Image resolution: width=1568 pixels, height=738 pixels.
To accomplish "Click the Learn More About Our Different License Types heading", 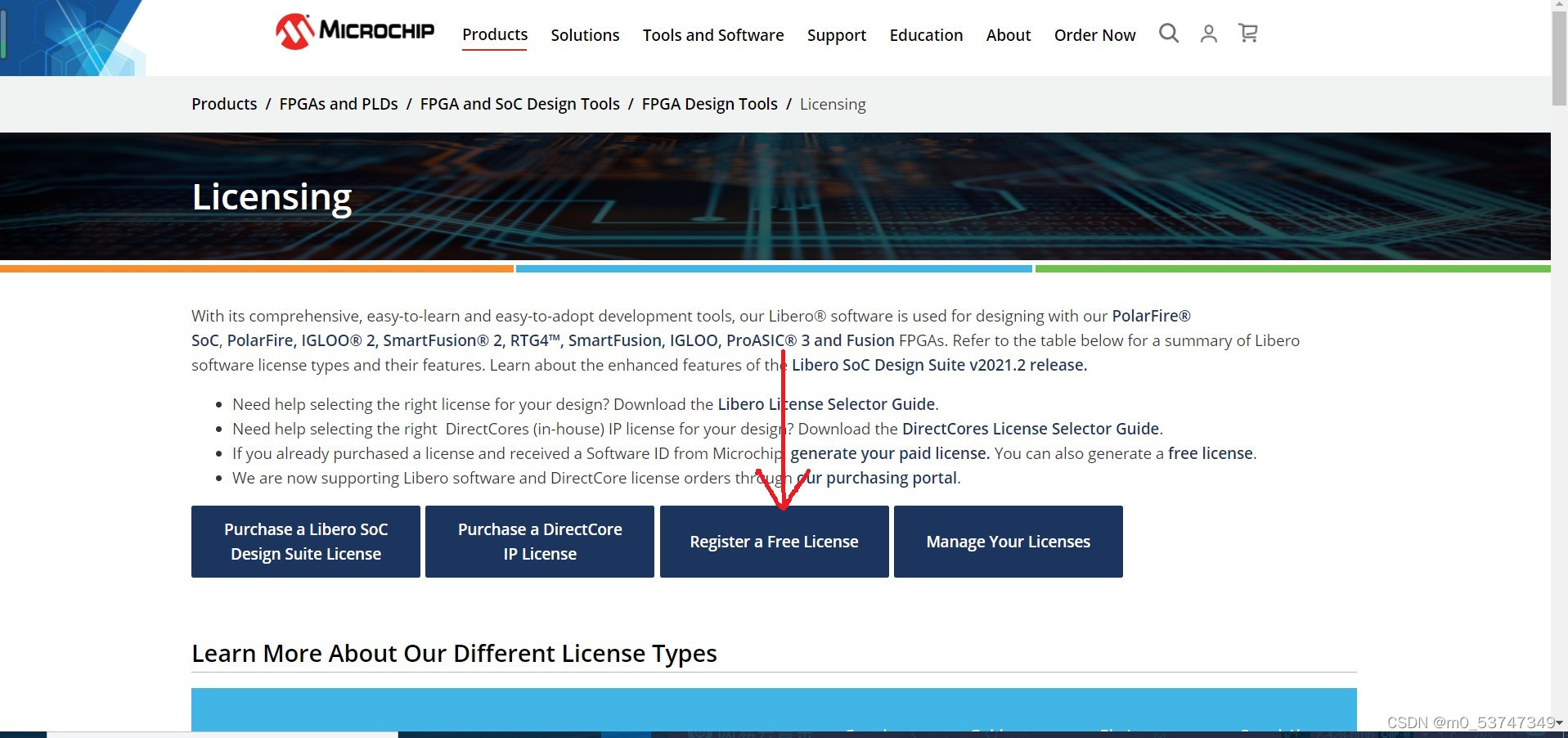I will (x=454, y=654).
